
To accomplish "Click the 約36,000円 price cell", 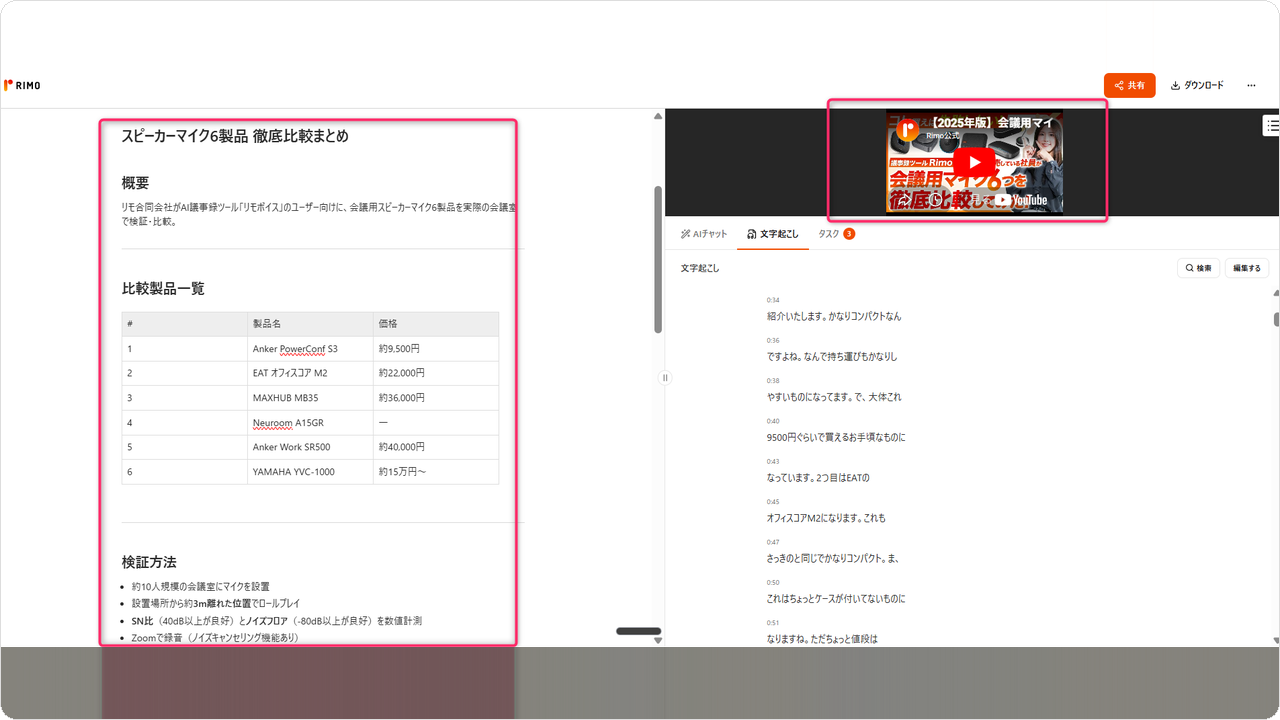I will pyautogui.click(x=436, y=398).
